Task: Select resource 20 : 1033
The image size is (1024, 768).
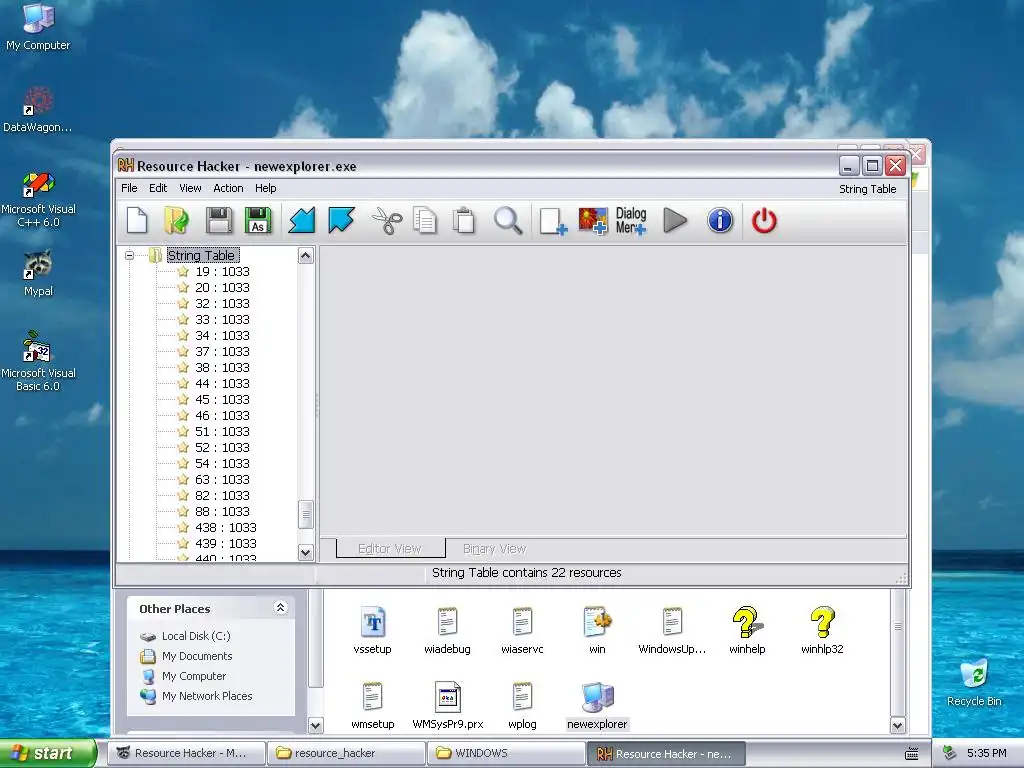Action: pos(222,287)
